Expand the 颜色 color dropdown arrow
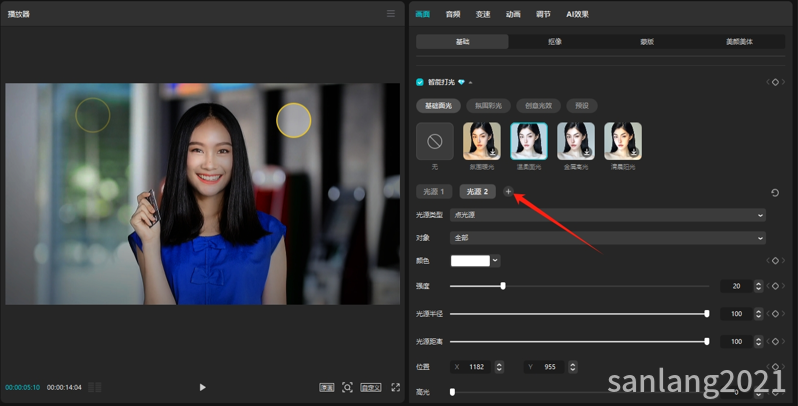Viewport: 798px width, 406px height. point(496,261)
